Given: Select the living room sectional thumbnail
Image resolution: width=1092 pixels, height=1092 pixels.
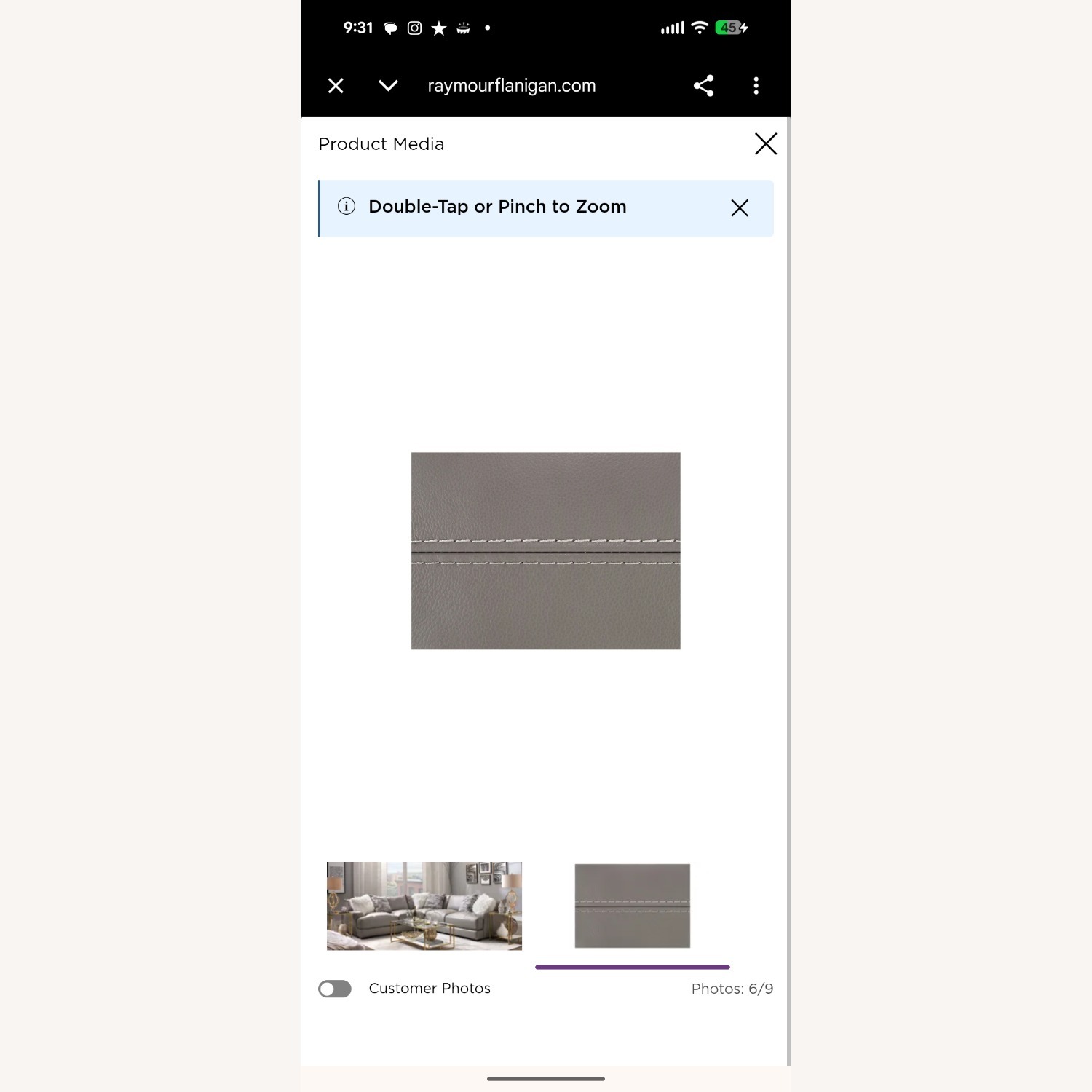Looking at the screenshot, I should pyautogui.click(x=424, y=906).
